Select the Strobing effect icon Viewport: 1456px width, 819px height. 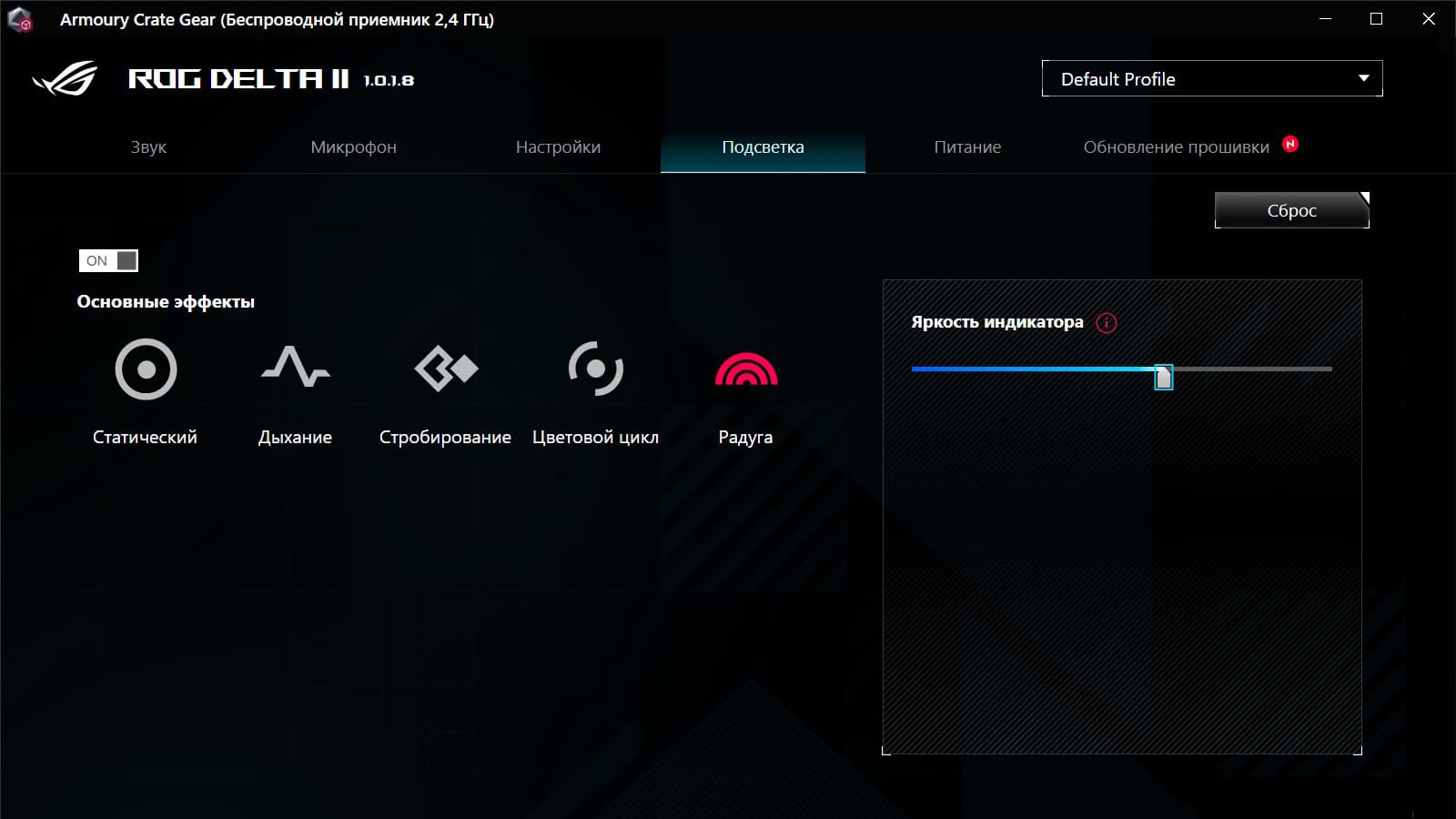tap(445, 369)
